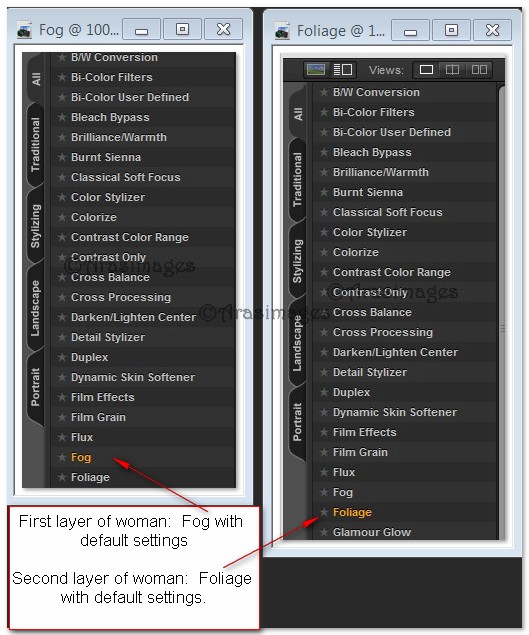Image resolution: width=529 pixels, height=635 pixels.
Task: Mark Bleach Bypass as favorite in Fog window
Action: tap(62, 117)
